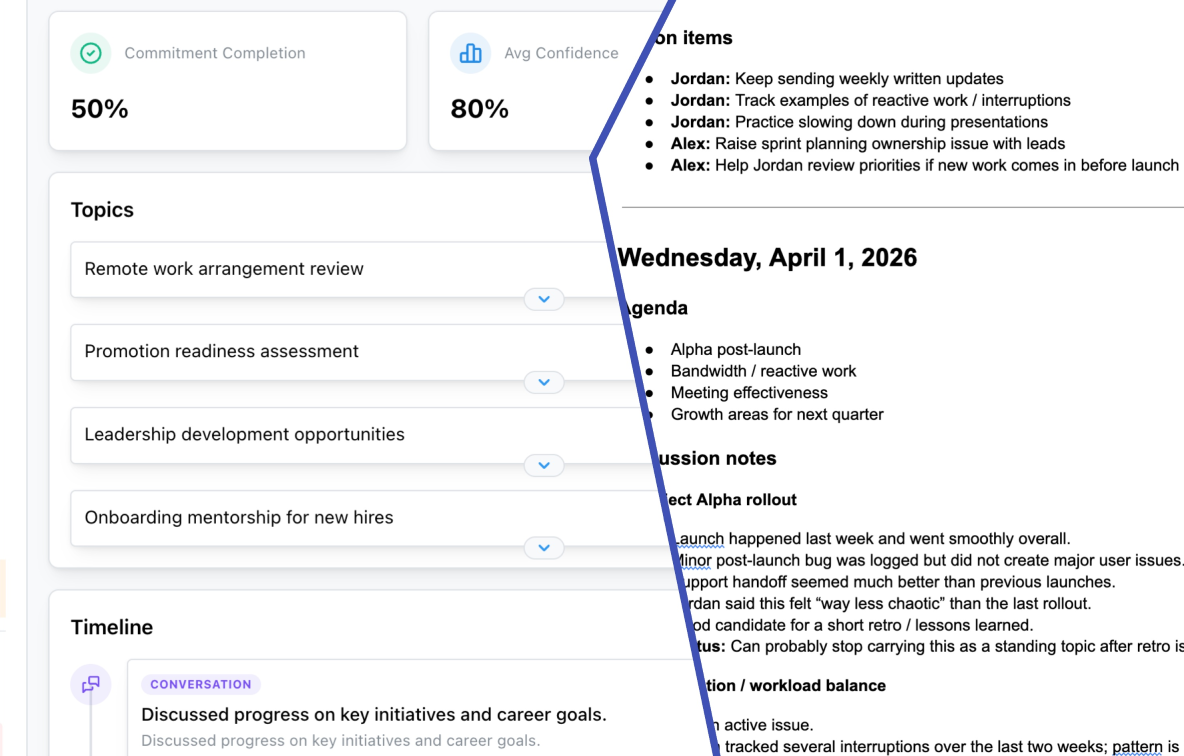Image resolution: width=1184 pixels, height=756 pixels.
Task: Expand Leadership development opportunities chevron
Action: 544,465
